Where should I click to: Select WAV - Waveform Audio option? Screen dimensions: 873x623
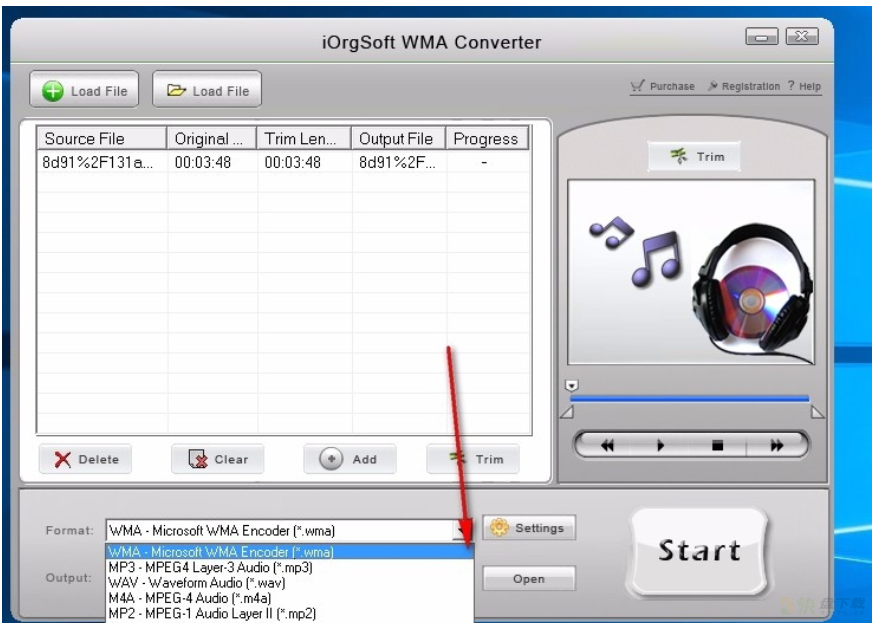pyautogui.click(x=290, y=583)
